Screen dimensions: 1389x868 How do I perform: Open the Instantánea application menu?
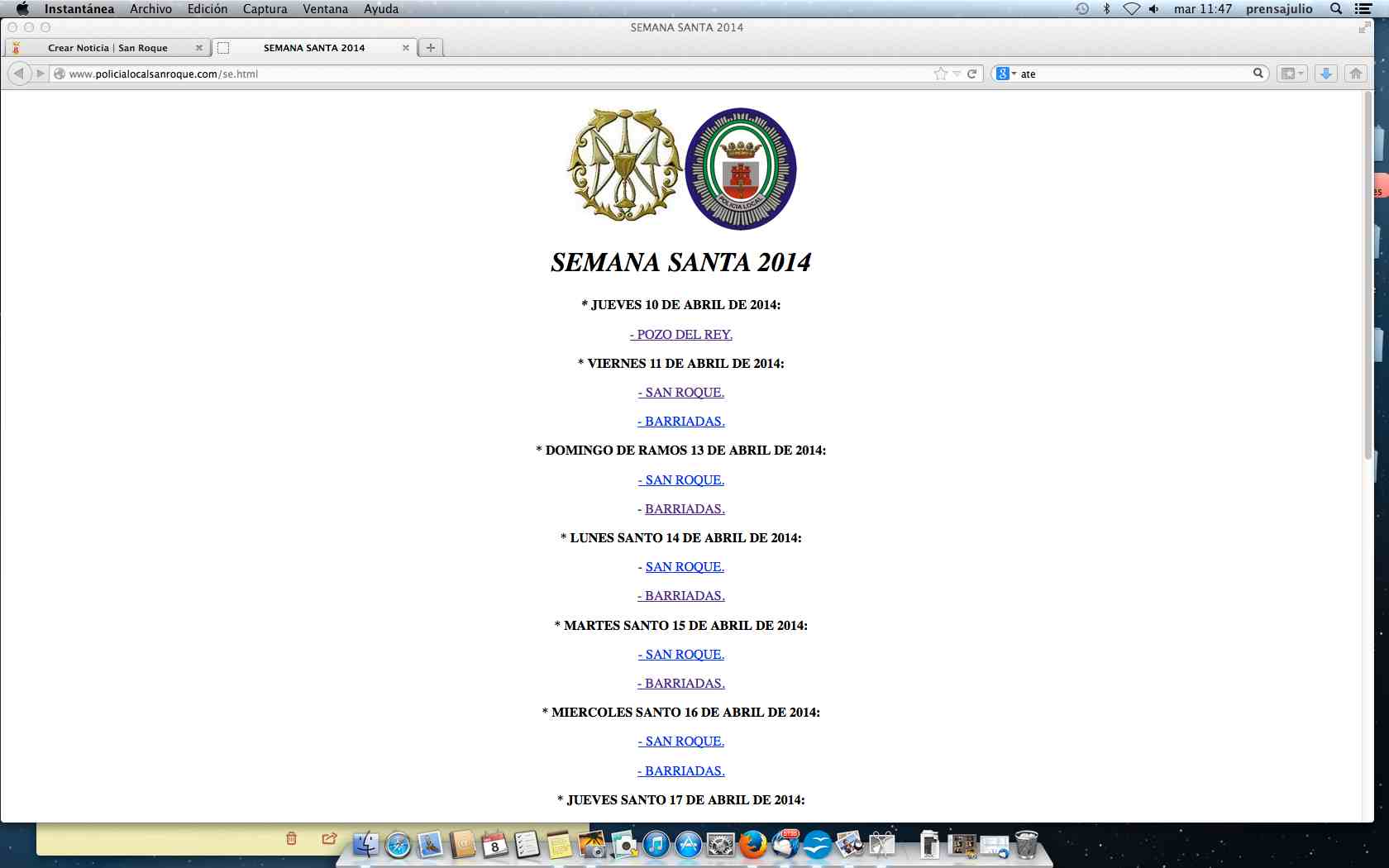(79, 9)
